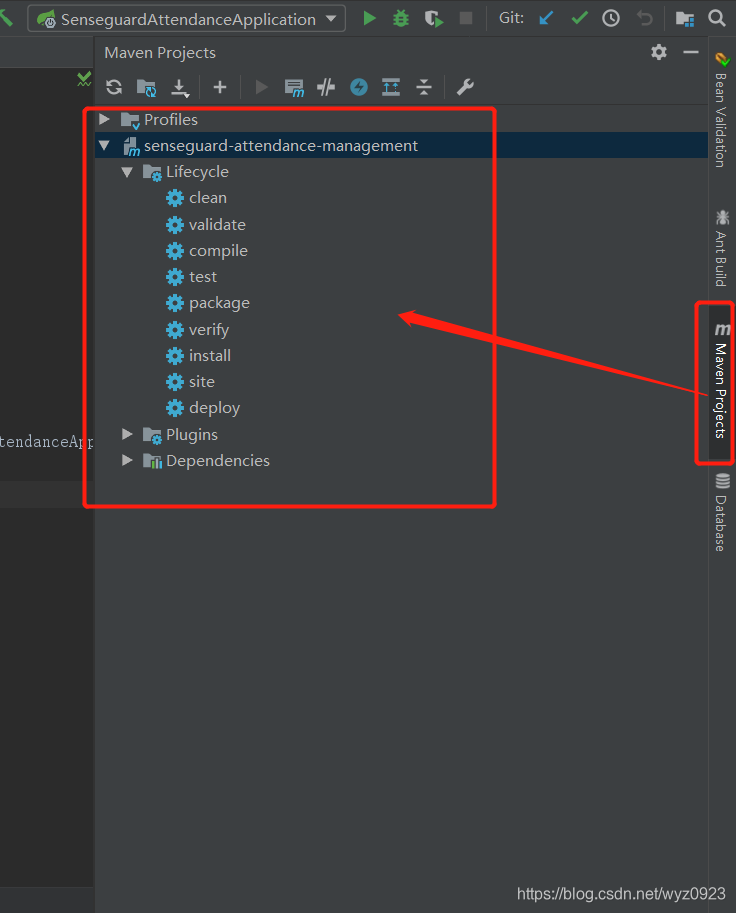Click the gear icon beside clean
This screenshot has width=736, height=913.
[175, 198]
